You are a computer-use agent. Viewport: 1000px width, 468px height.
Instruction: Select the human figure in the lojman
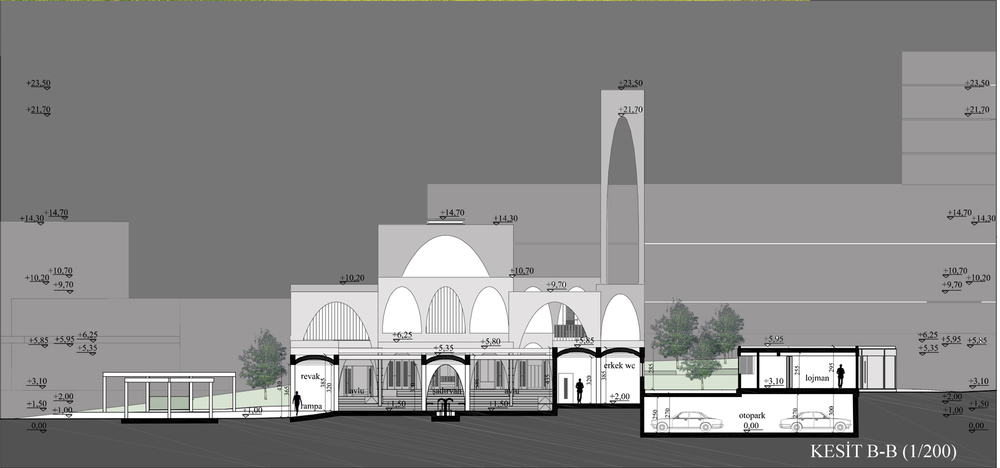(841, 376)
